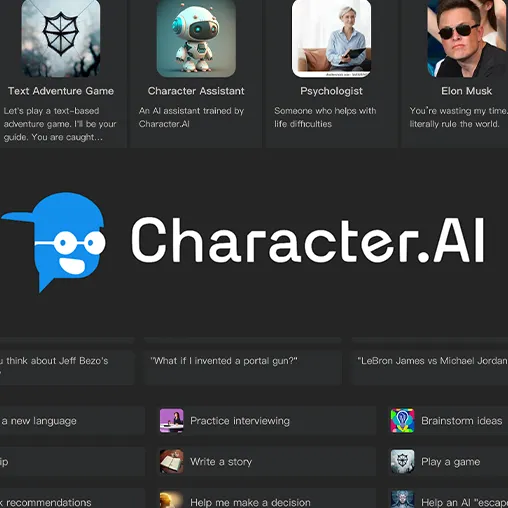Choose the recommendations option
The width and height of the screenshot is (508, 508).
pyautogui.click(x=72, y=498)
